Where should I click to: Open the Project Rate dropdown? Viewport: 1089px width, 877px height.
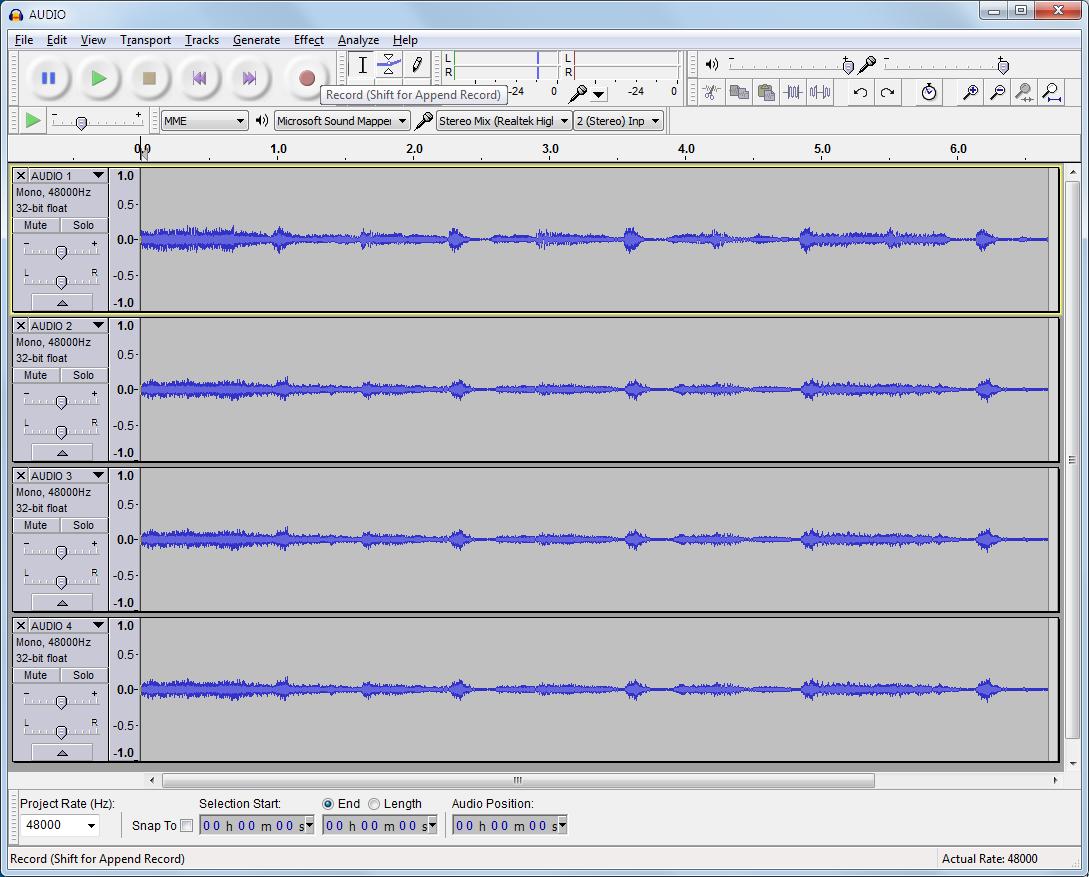91,826
